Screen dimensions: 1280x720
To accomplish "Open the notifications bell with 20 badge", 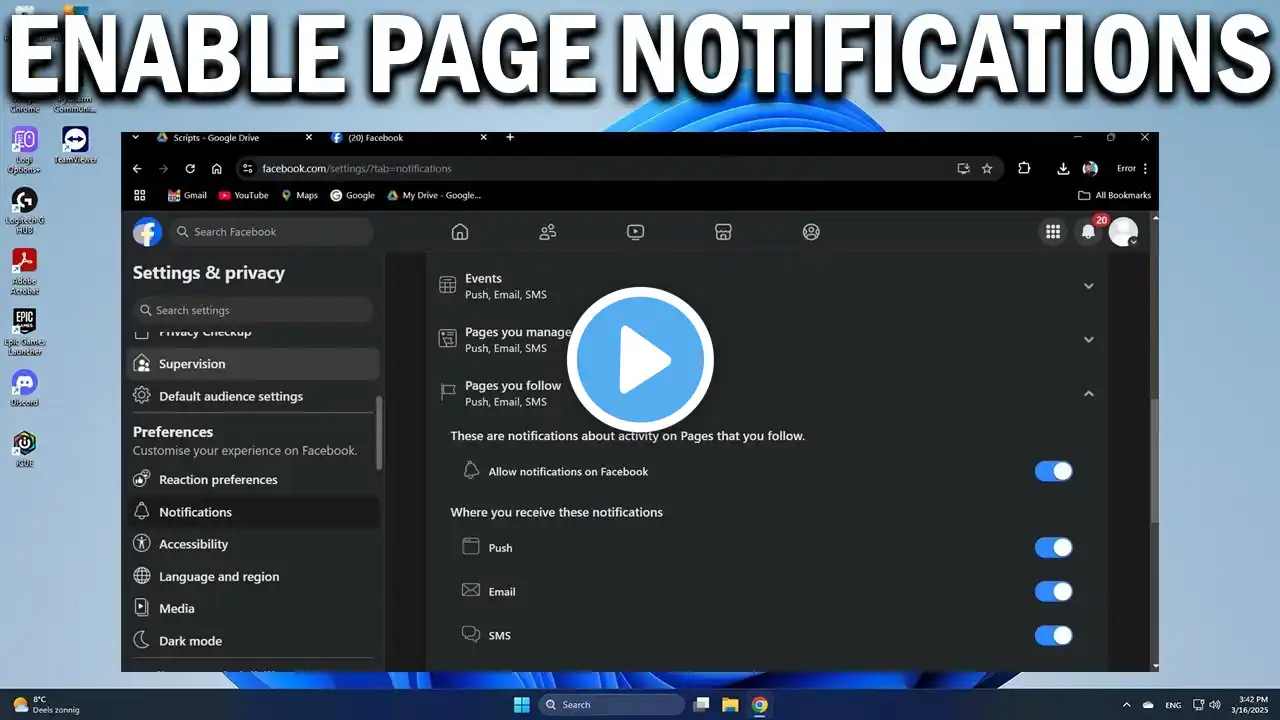I will pyautogui.click(x=1088, y=232).
